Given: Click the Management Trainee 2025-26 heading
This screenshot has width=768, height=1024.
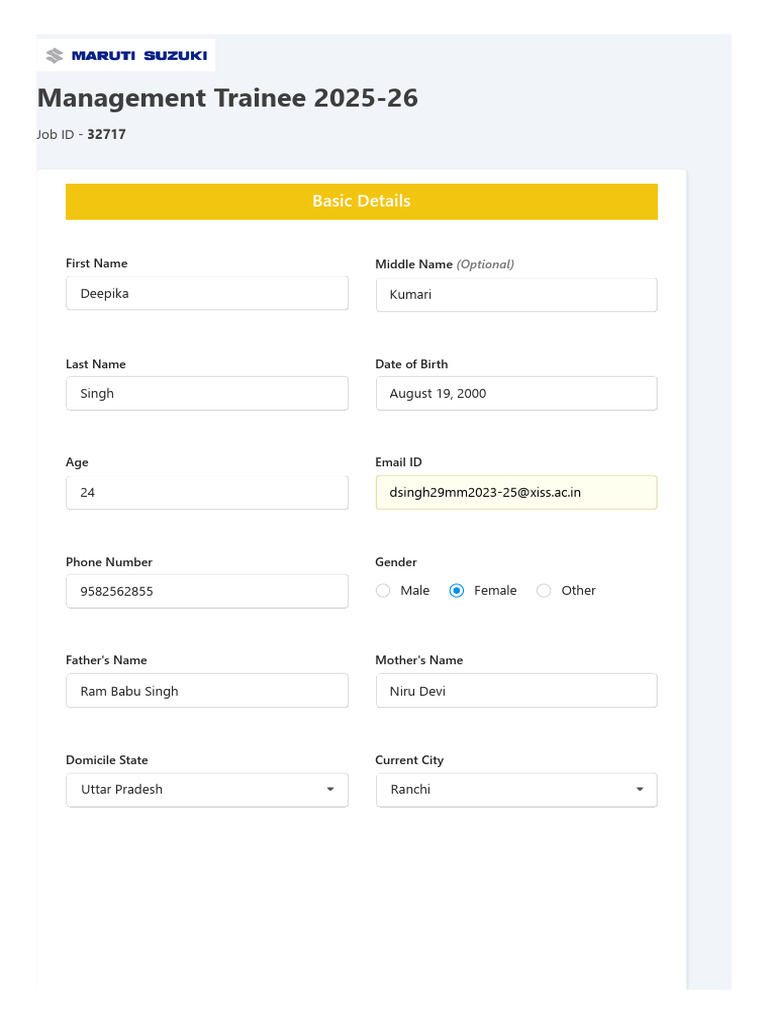Looking at the screenshot, I should (228, 98).
